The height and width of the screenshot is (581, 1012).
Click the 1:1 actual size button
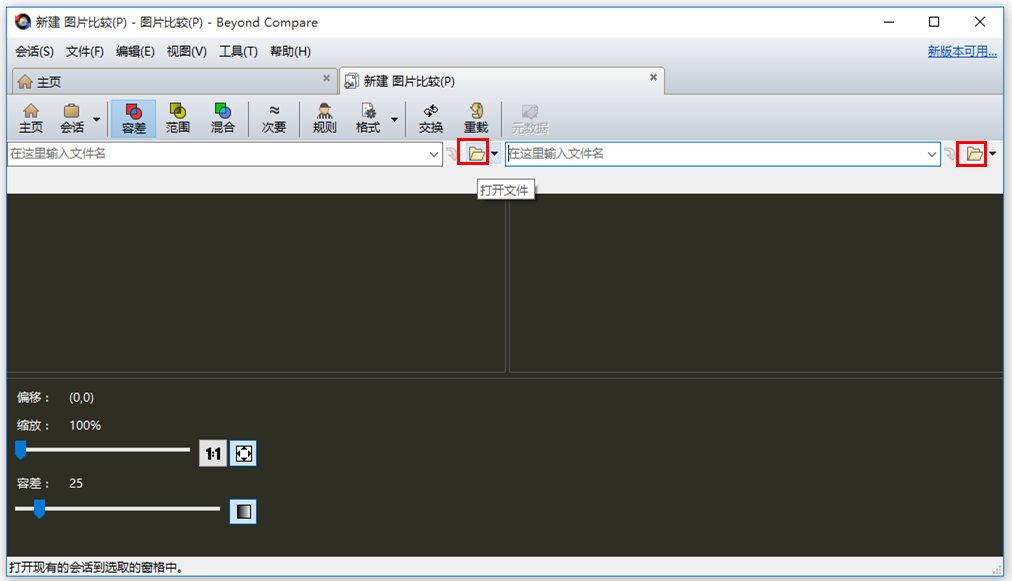pyautogui.click(x=213, y=454)
